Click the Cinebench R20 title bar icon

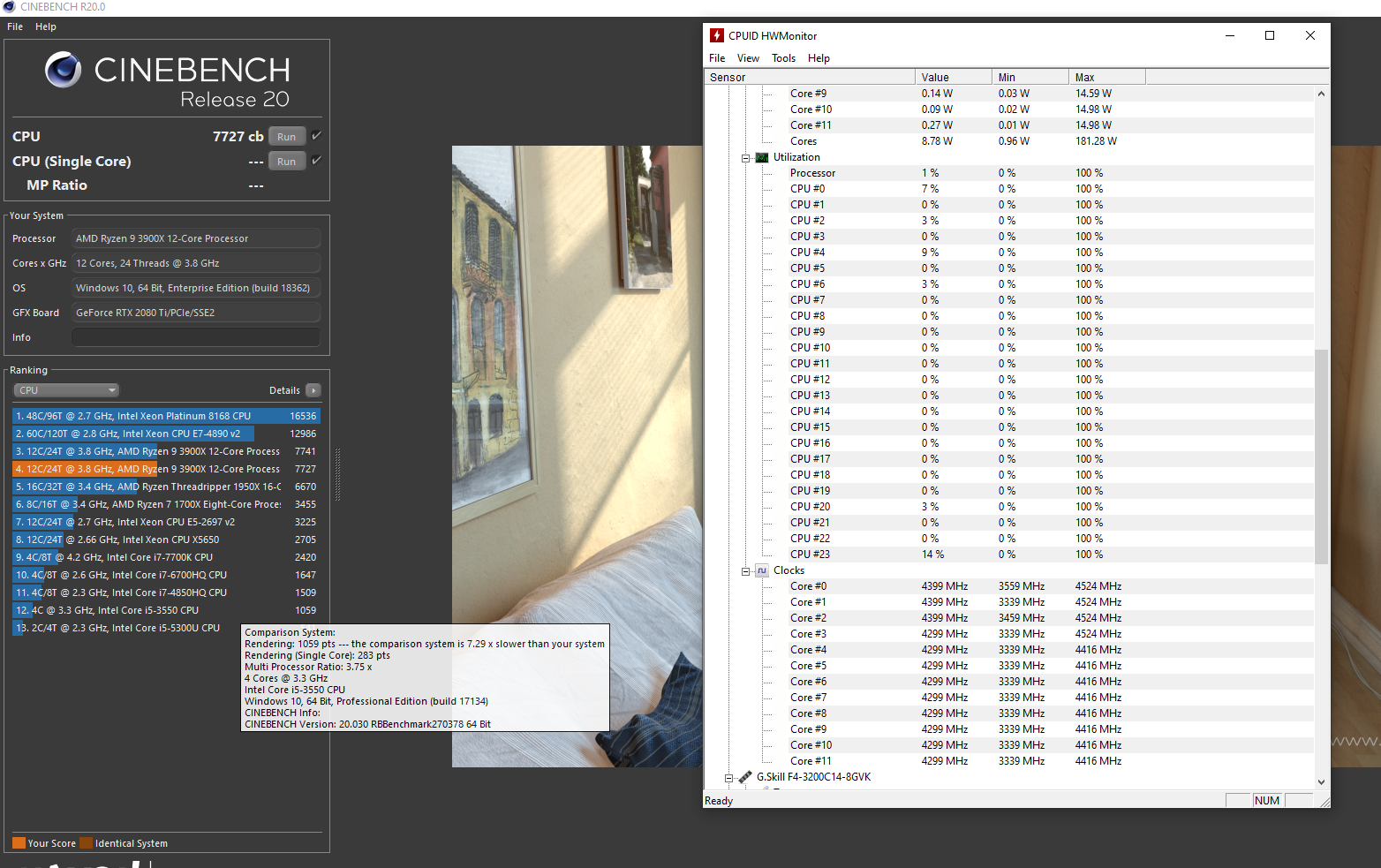pos(9,6)
